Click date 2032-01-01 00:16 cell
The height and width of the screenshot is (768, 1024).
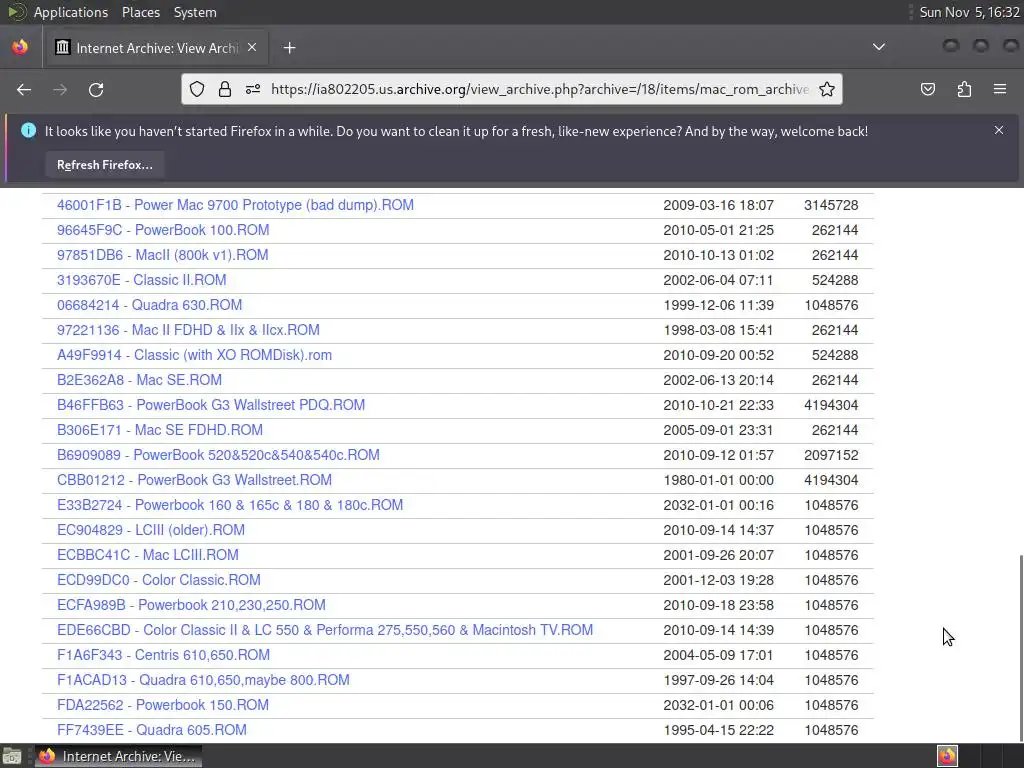pos(718,505)
